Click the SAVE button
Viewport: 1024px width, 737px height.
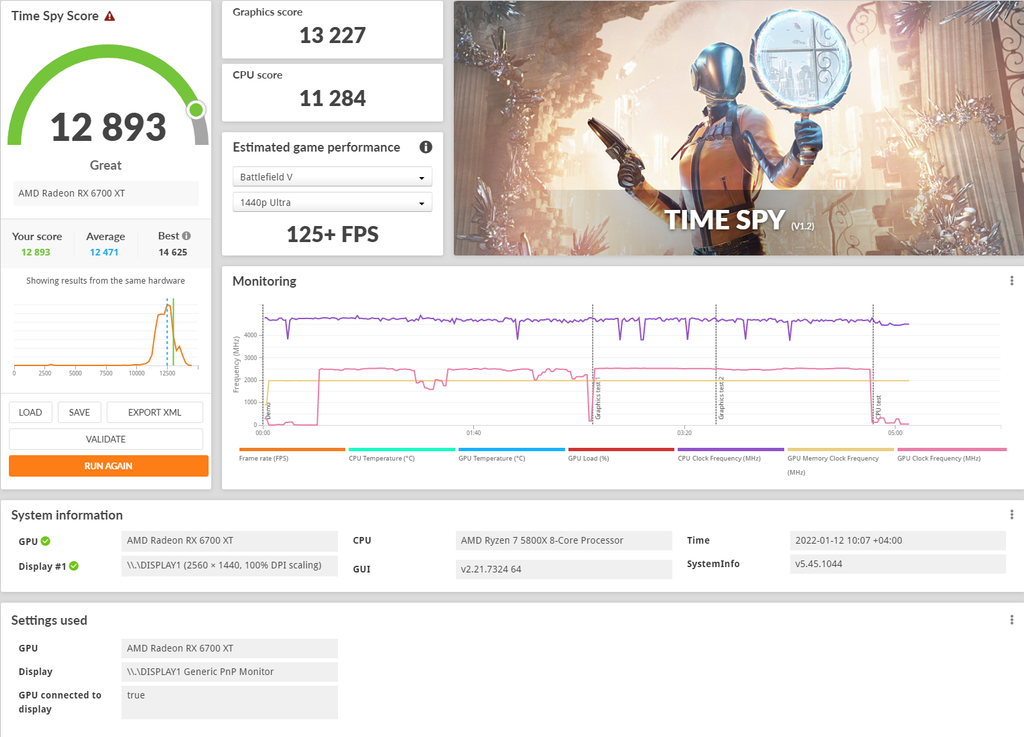[x=80, y=413]
